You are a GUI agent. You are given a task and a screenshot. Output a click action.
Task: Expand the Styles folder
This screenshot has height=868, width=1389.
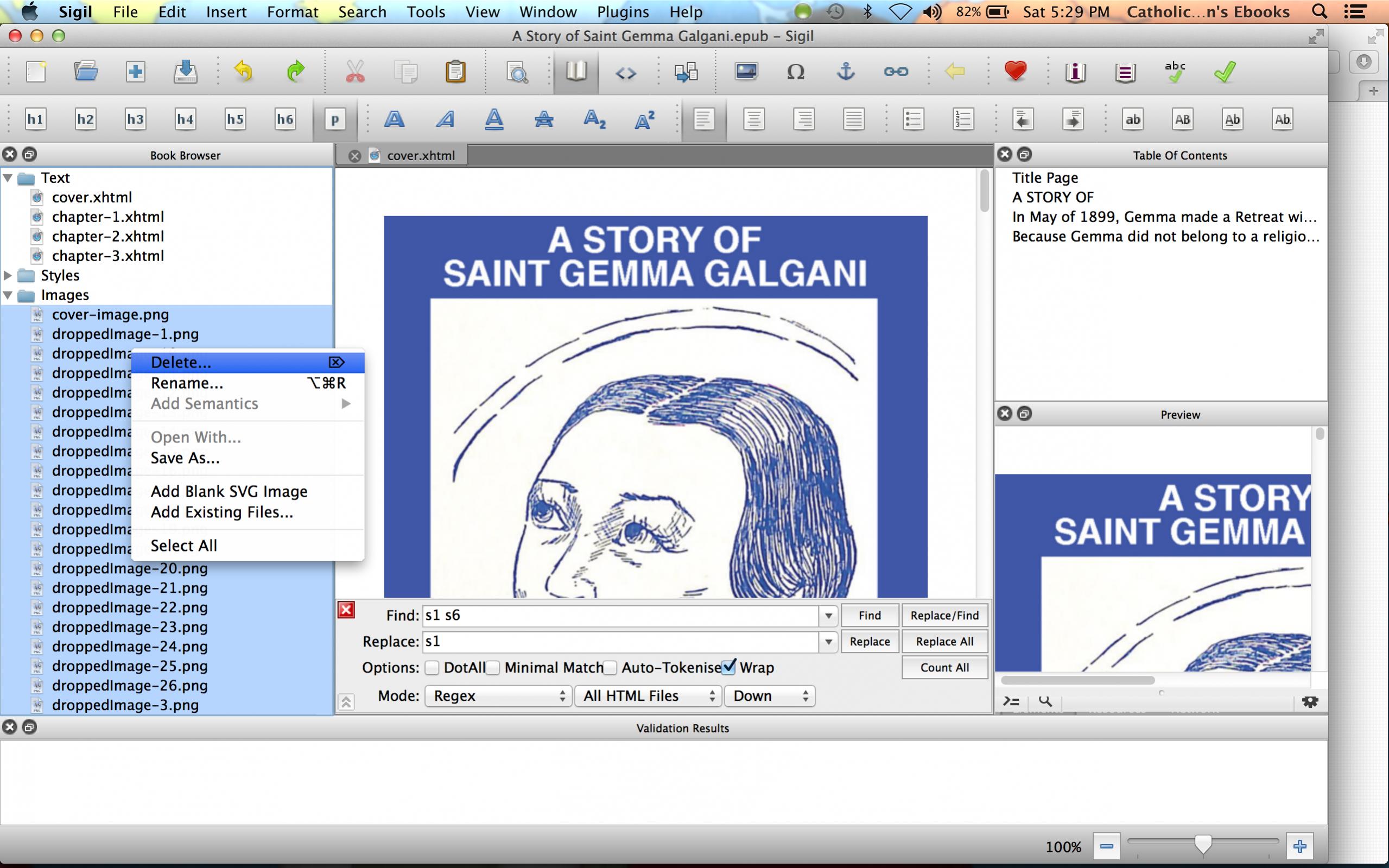pyautogui.click(x=8, y=276)
